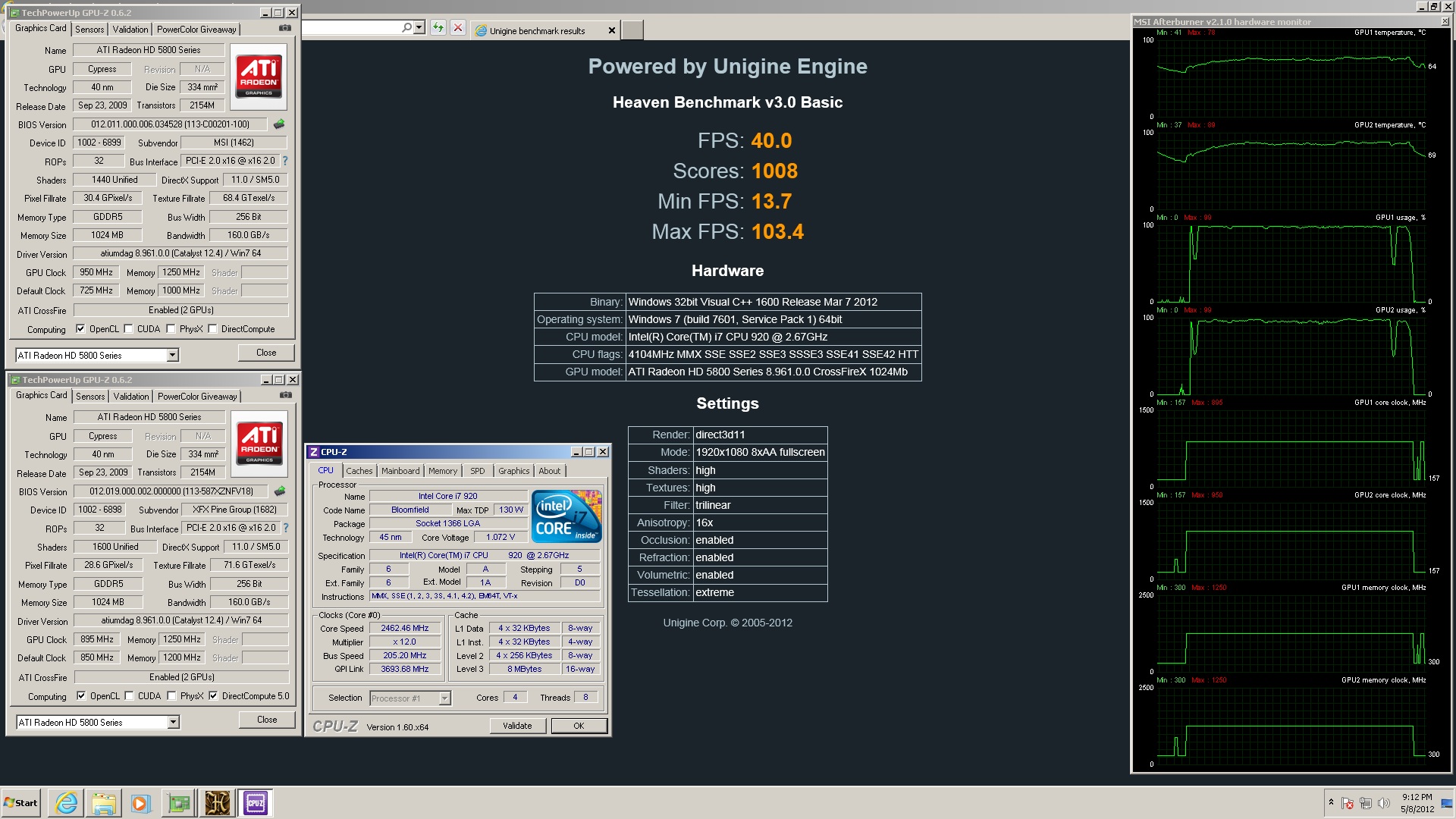Click camera screenshot icon in bottom GPU-Z window
The width and height of the screenshot is (1456, 819).
click(x=286, y=395)
